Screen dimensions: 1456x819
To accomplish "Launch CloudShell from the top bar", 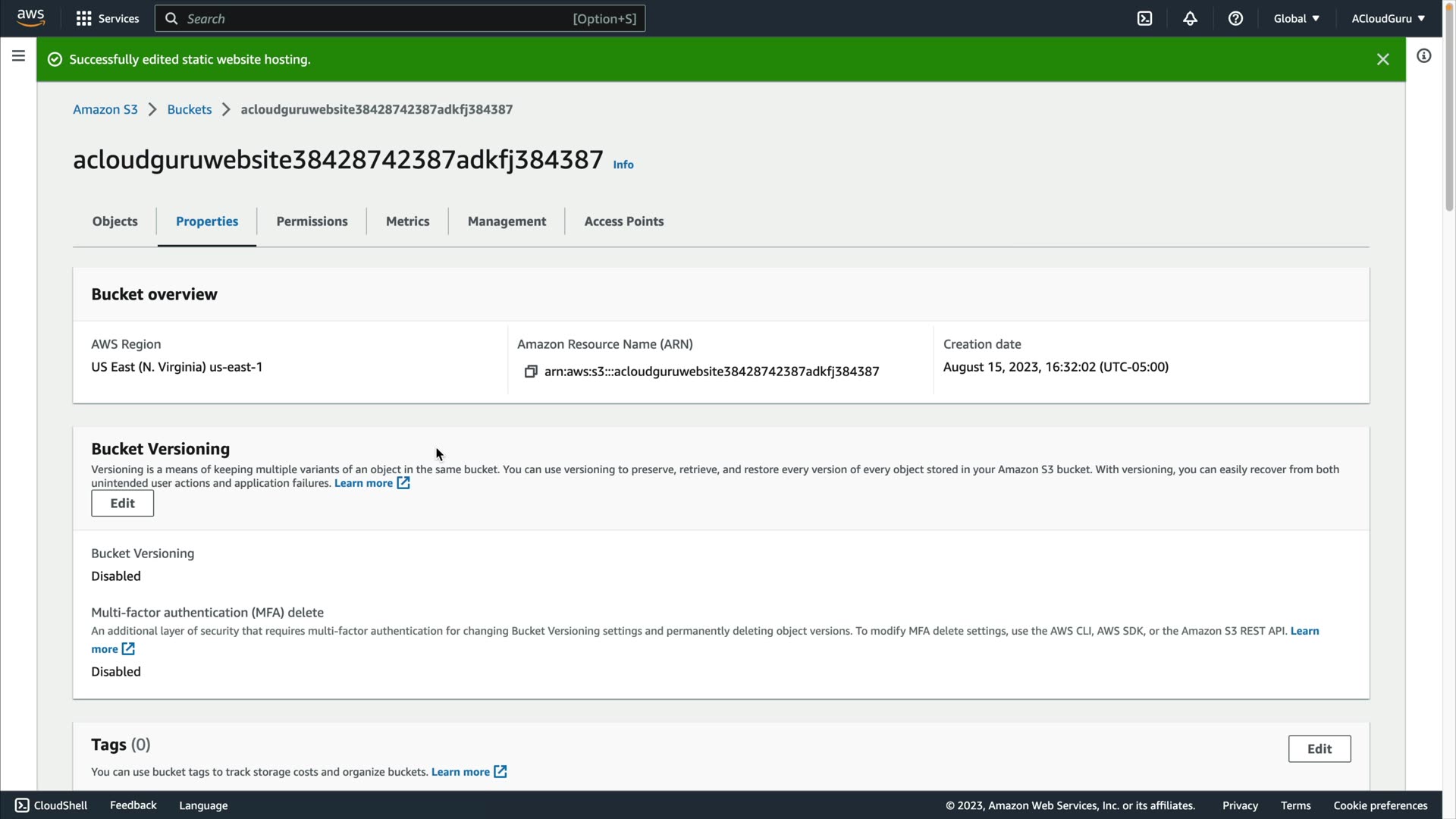I will tap(1144, 18).
